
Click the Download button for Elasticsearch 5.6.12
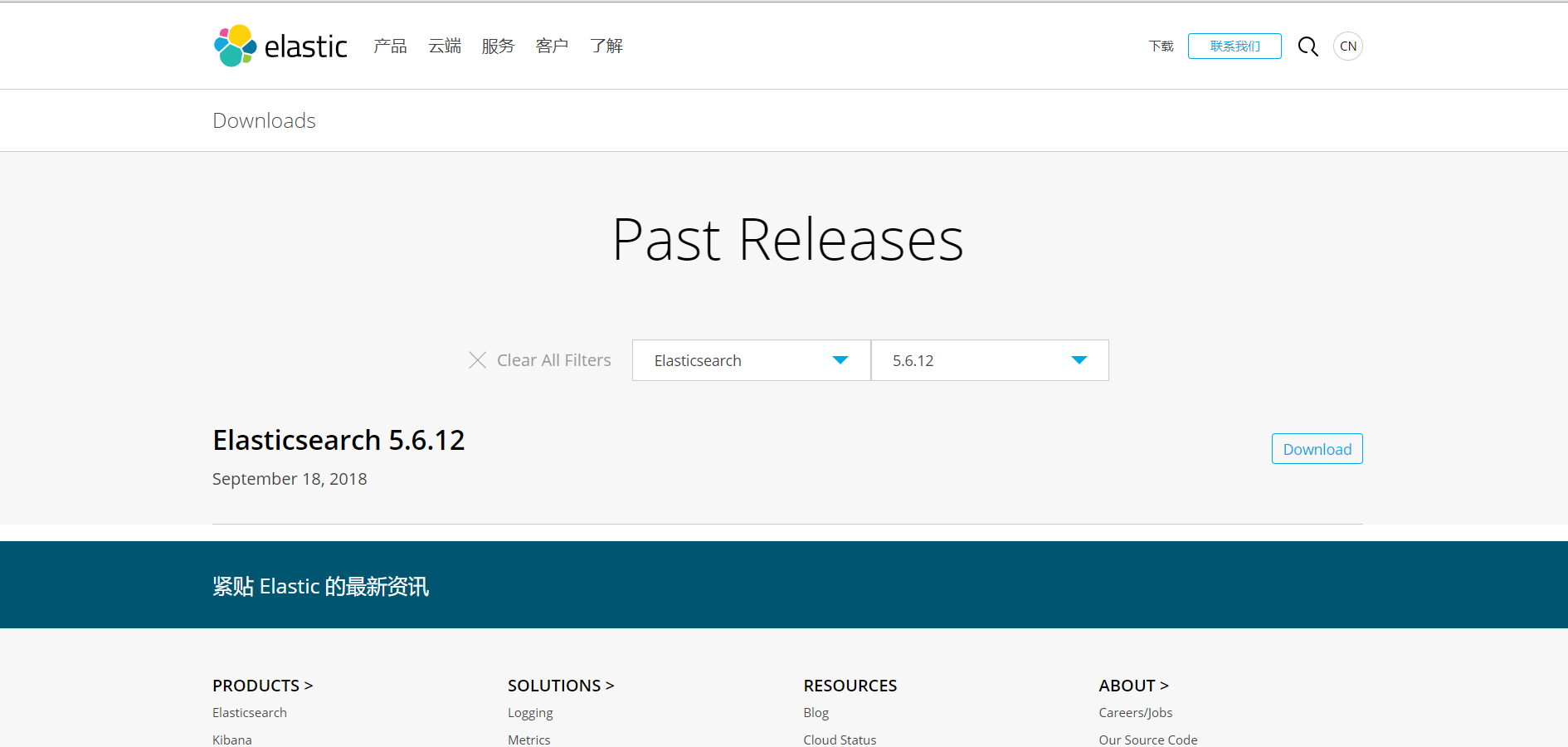[1317, 448]
